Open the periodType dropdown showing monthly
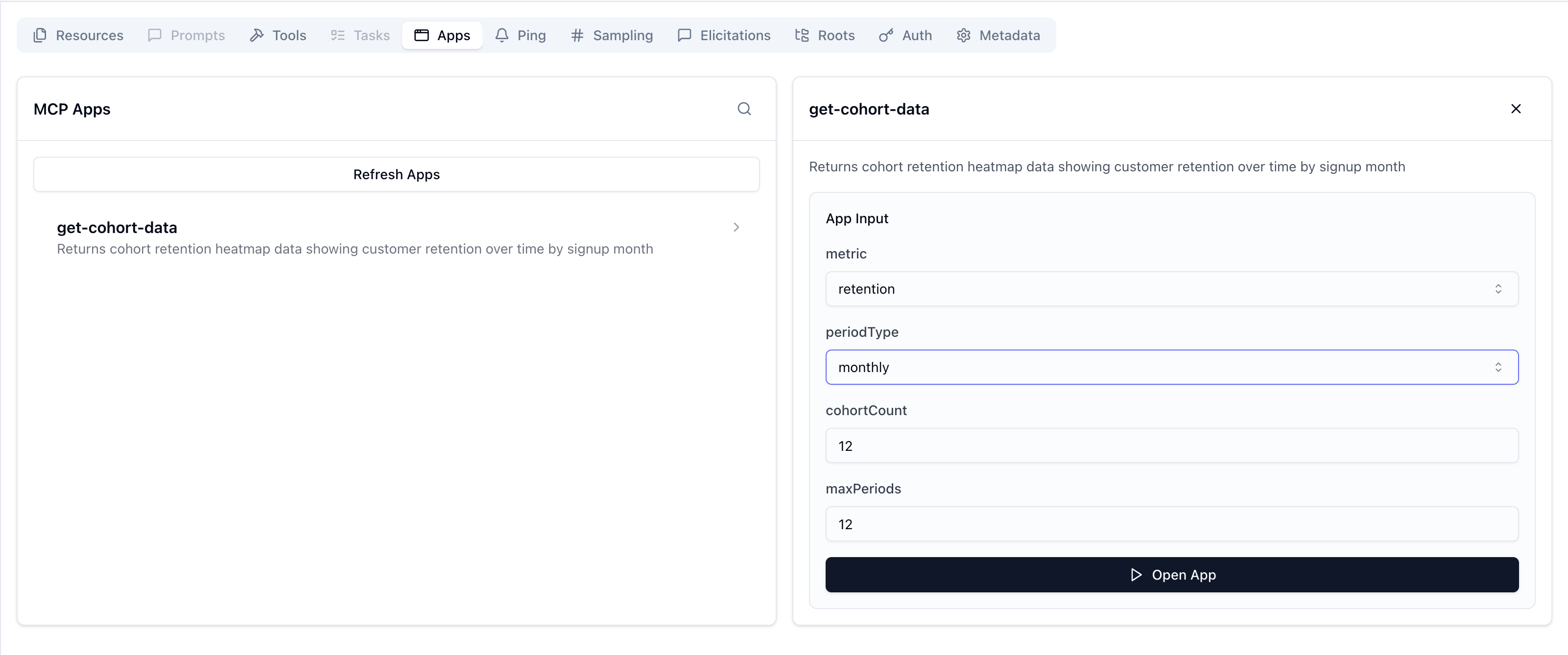The height and width of the screenshot is (655, 1568). [x=1172, y=367]
